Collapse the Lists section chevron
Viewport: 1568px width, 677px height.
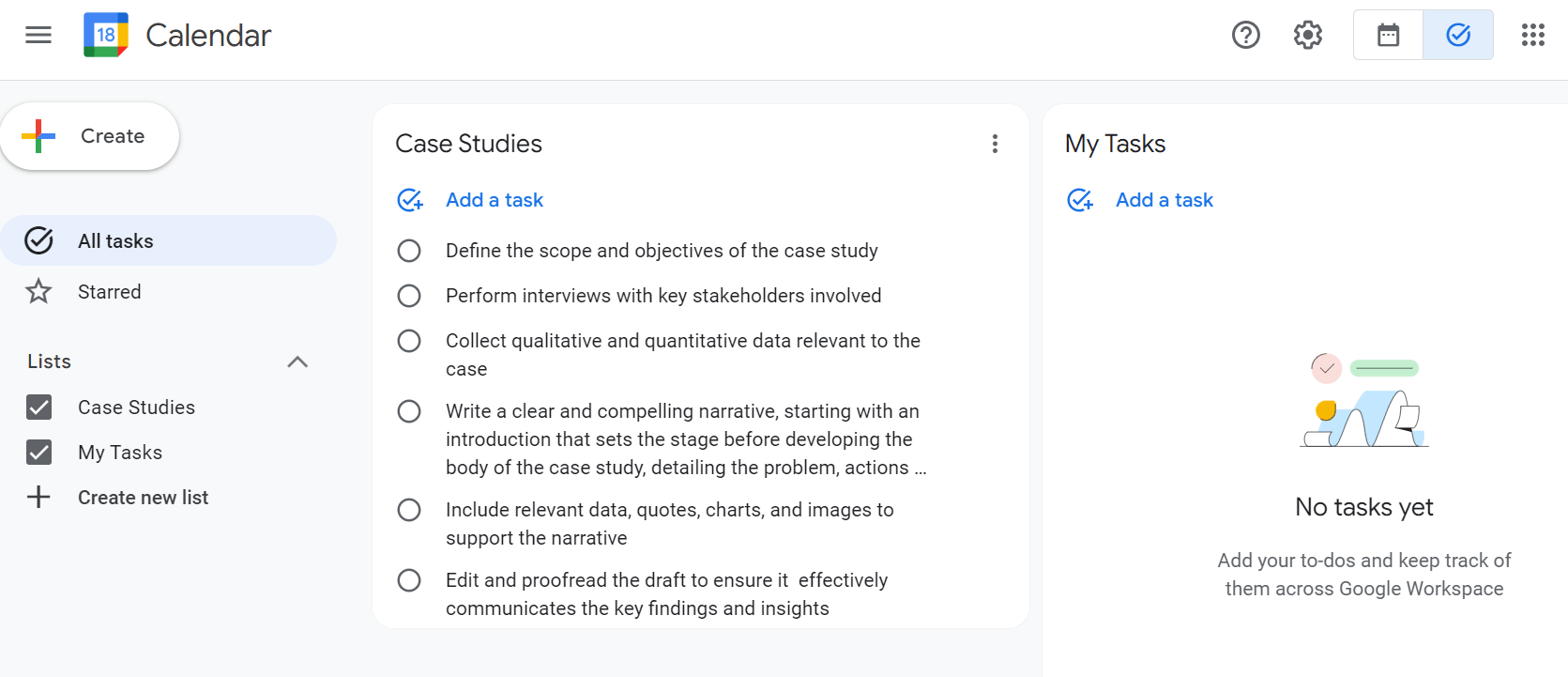pos(297,362)
